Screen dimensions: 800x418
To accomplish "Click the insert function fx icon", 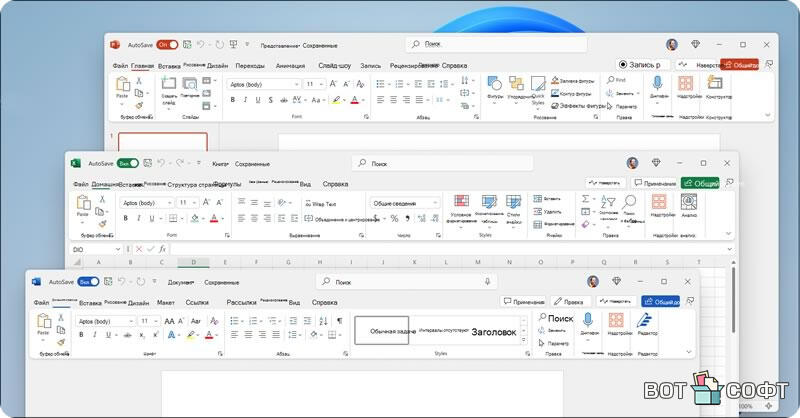I will 162,249.
